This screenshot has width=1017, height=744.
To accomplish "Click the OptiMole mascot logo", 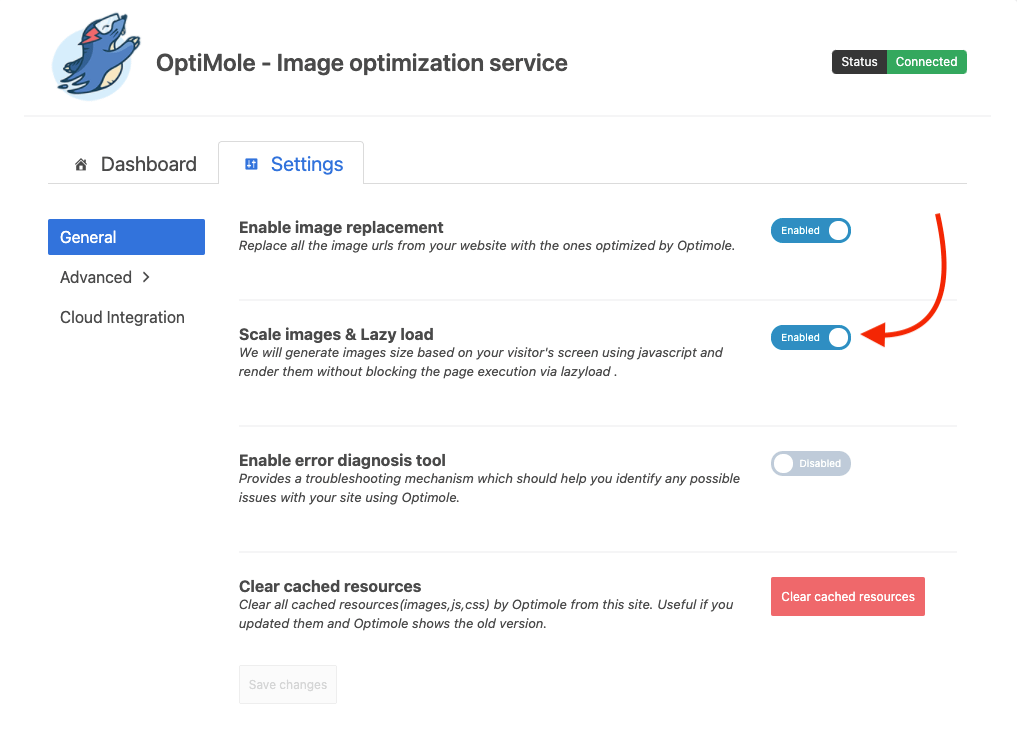I will (96, 56).
